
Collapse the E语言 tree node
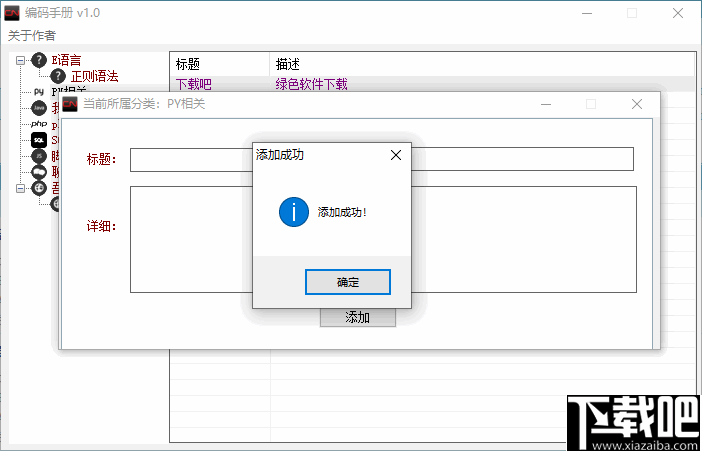click(21, 60)
